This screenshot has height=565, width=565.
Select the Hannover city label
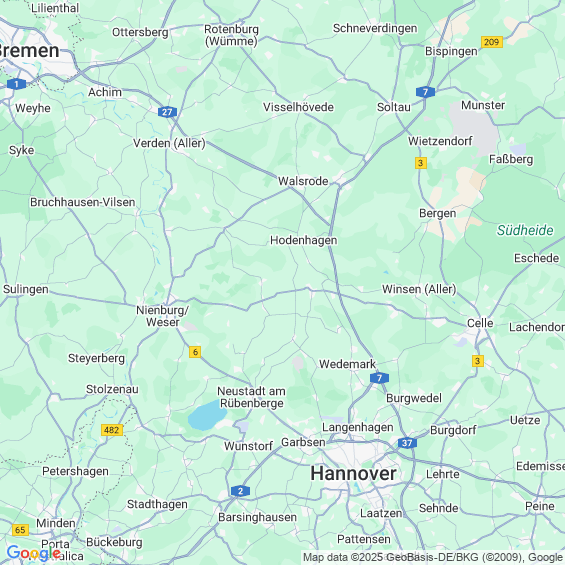tap(353, 473)
